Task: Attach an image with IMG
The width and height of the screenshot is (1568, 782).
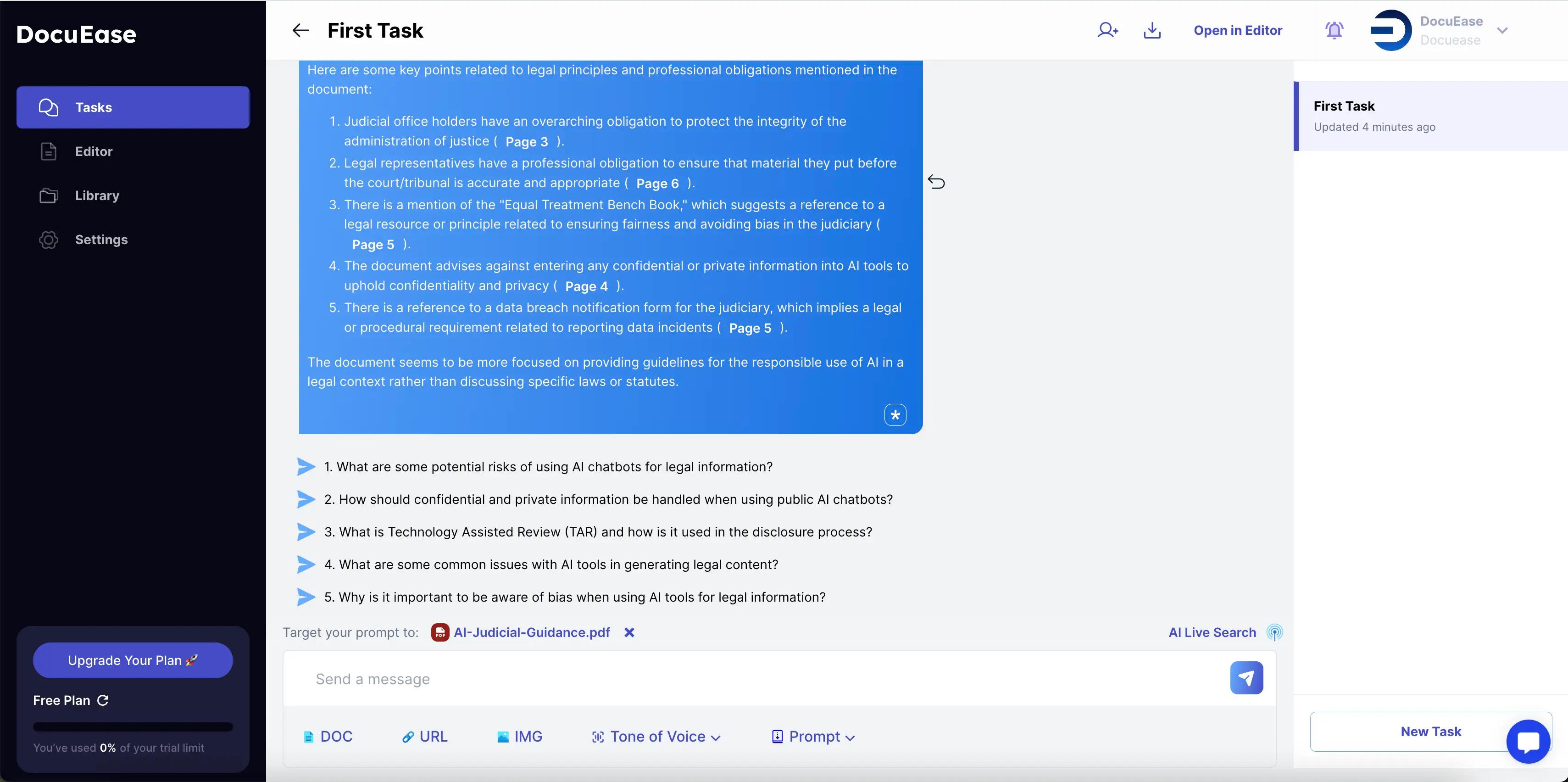Action: pyautogui.click(x=519, y=736)
